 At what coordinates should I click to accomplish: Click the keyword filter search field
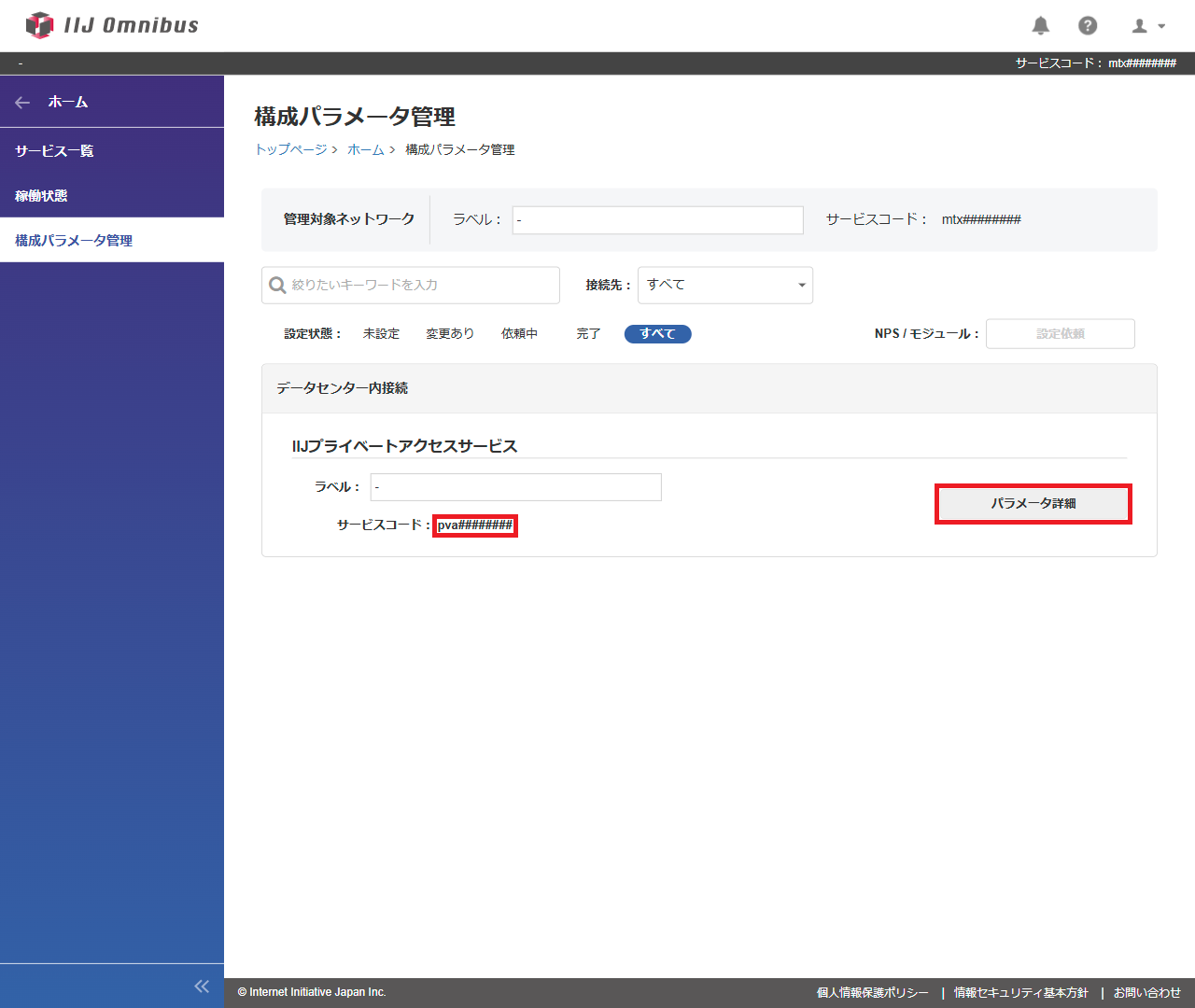(x=420, y=286)
